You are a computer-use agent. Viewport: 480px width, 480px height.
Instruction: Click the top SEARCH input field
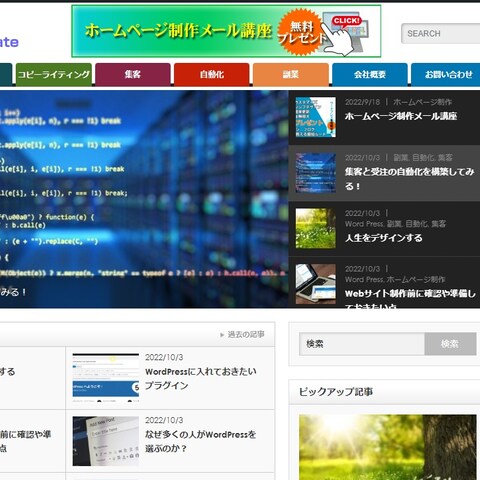pos(441,33)
